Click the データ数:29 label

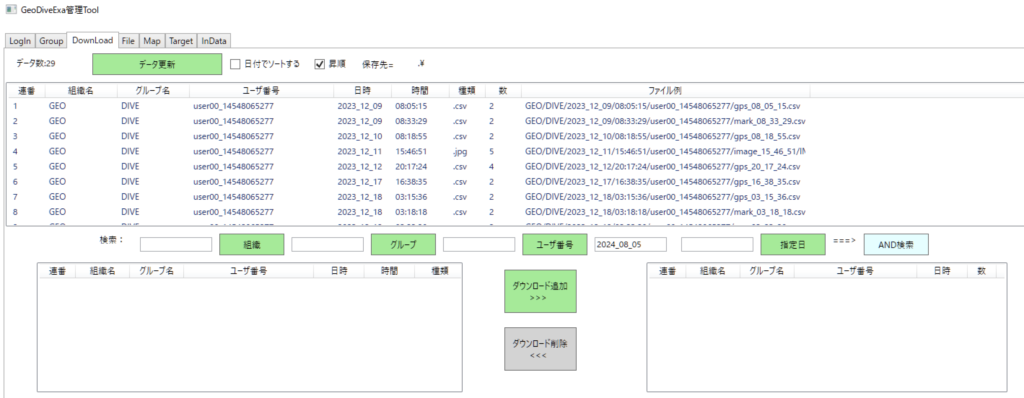coord(35,64)
